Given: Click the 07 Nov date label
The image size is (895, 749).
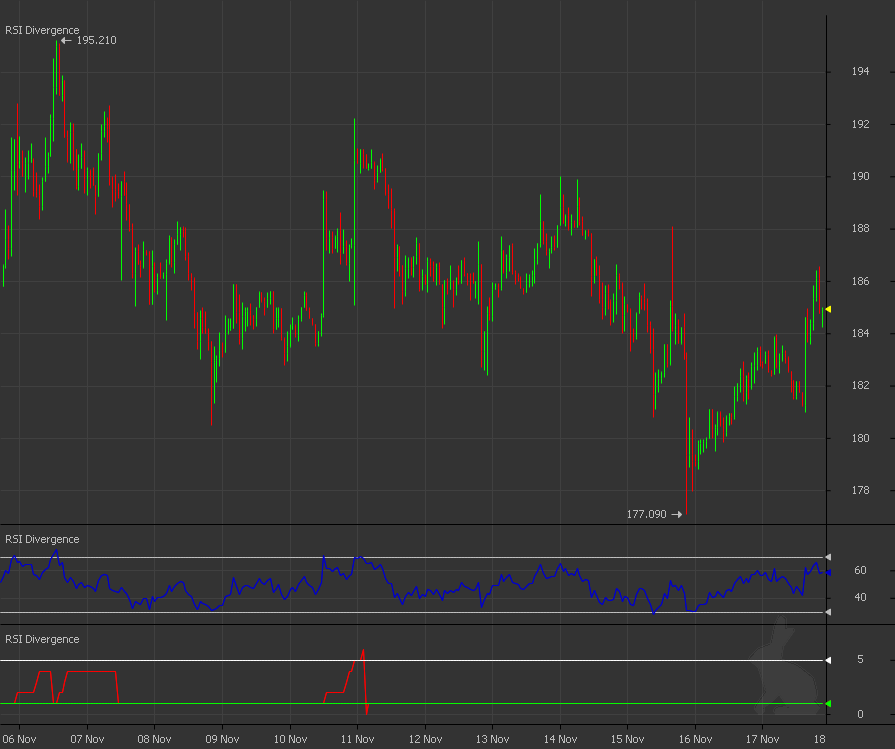Looking at the screenshot, I should click(87, 739).
